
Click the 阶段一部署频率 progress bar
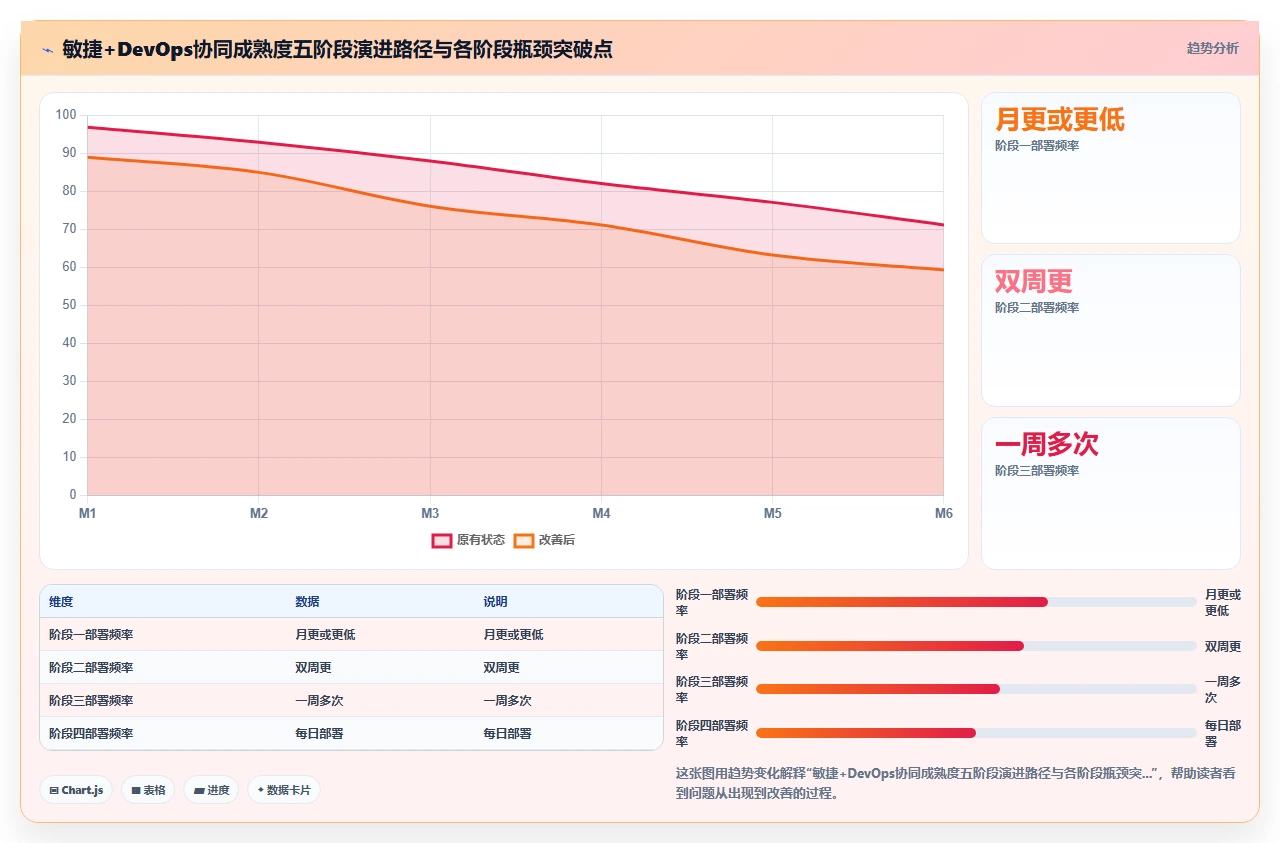[x=976, y=602]
